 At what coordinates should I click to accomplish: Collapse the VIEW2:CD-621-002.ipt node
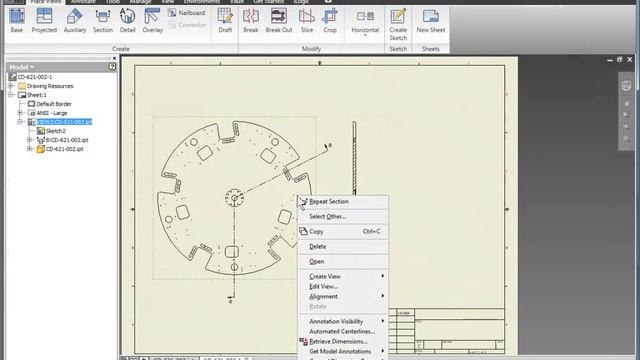click(x=20, y=122)
